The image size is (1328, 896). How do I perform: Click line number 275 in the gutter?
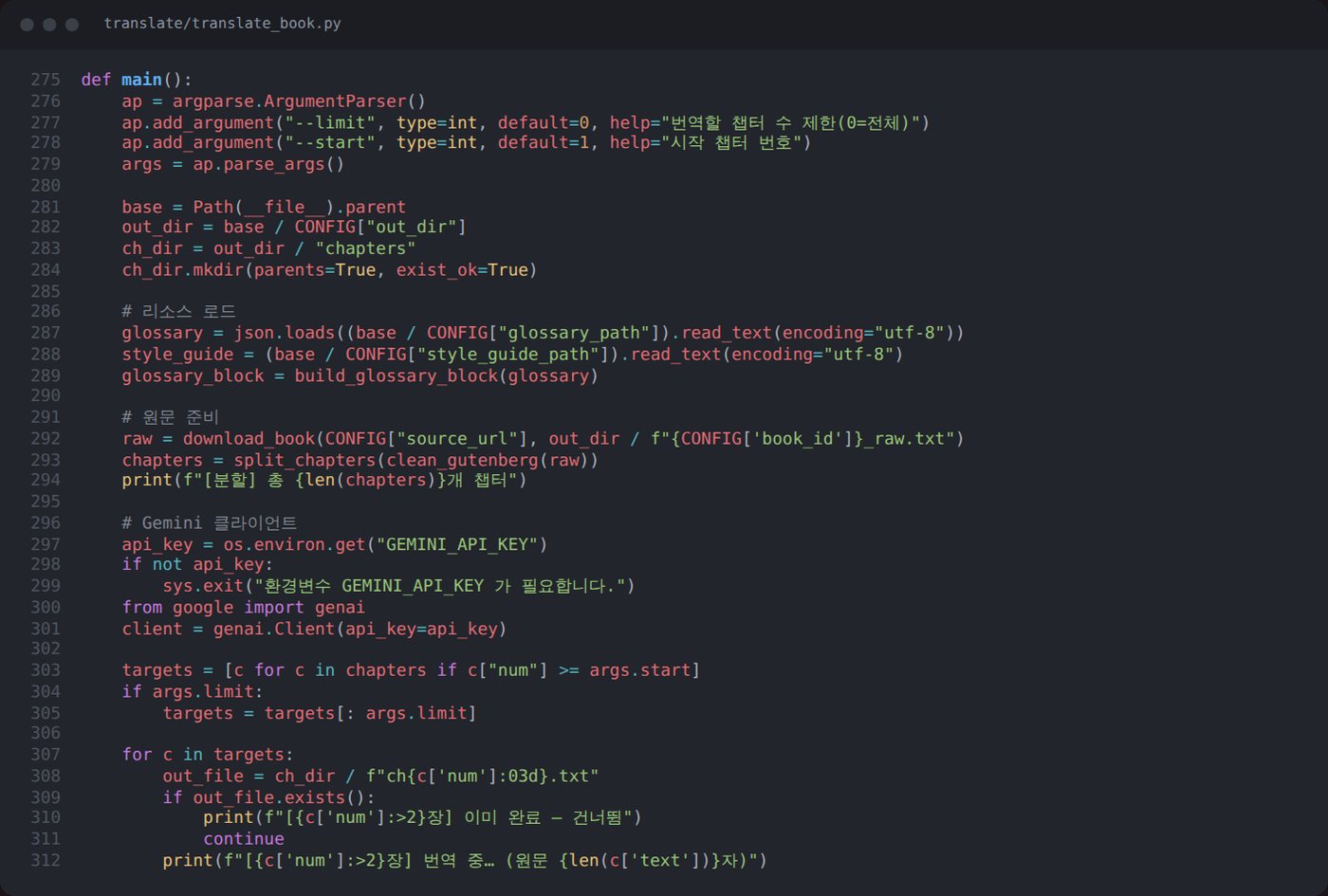coord(45,80)
